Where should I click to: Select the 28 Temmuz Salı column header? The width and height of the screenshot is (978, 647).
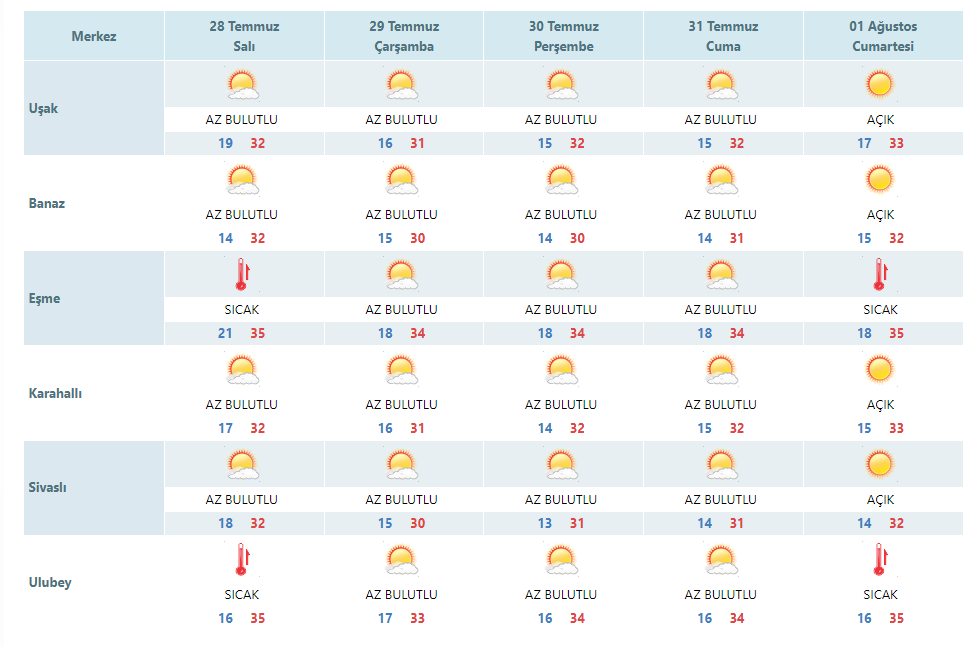click(244, 36)
